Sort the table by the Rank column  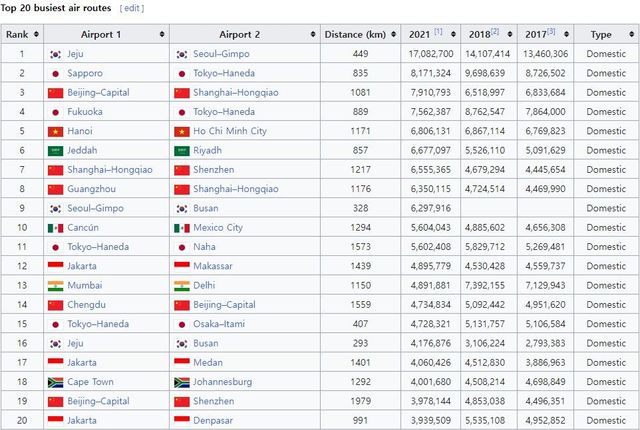(x=37, y=34)
